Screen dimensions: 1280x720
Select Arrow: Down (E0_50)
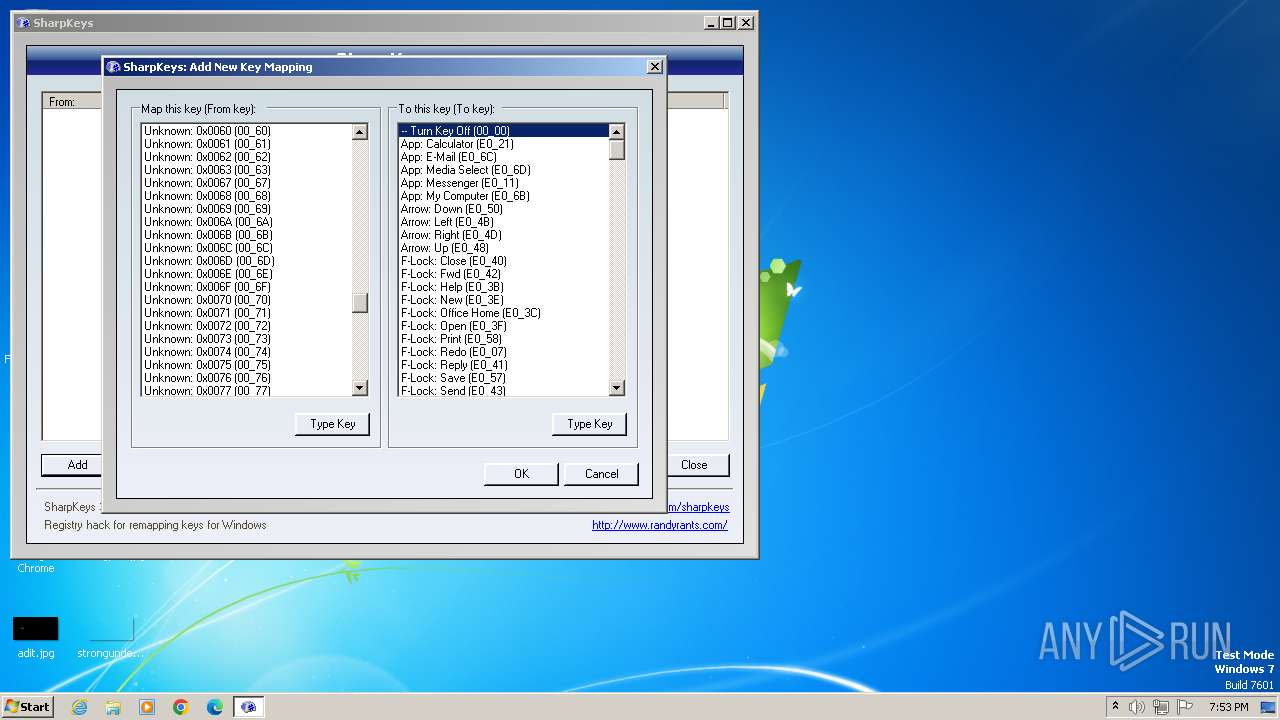click(x=503, y=209)
